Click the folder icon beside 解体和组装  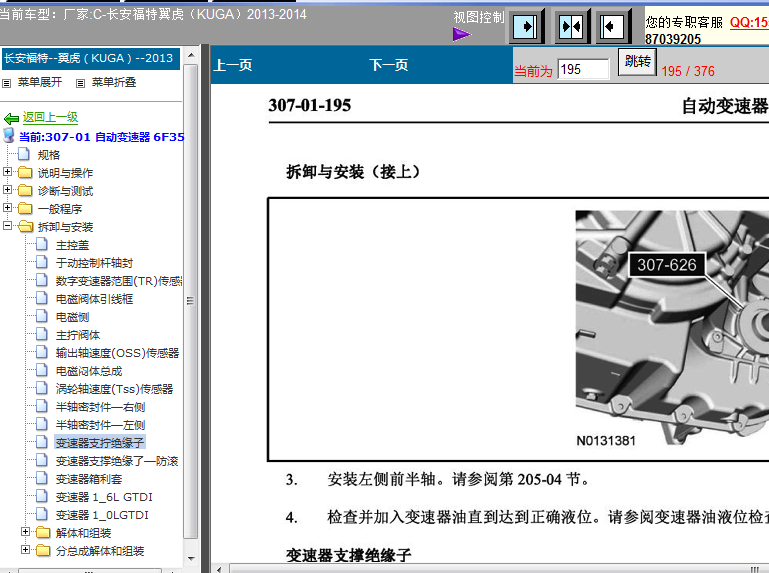tap(43, 533)
